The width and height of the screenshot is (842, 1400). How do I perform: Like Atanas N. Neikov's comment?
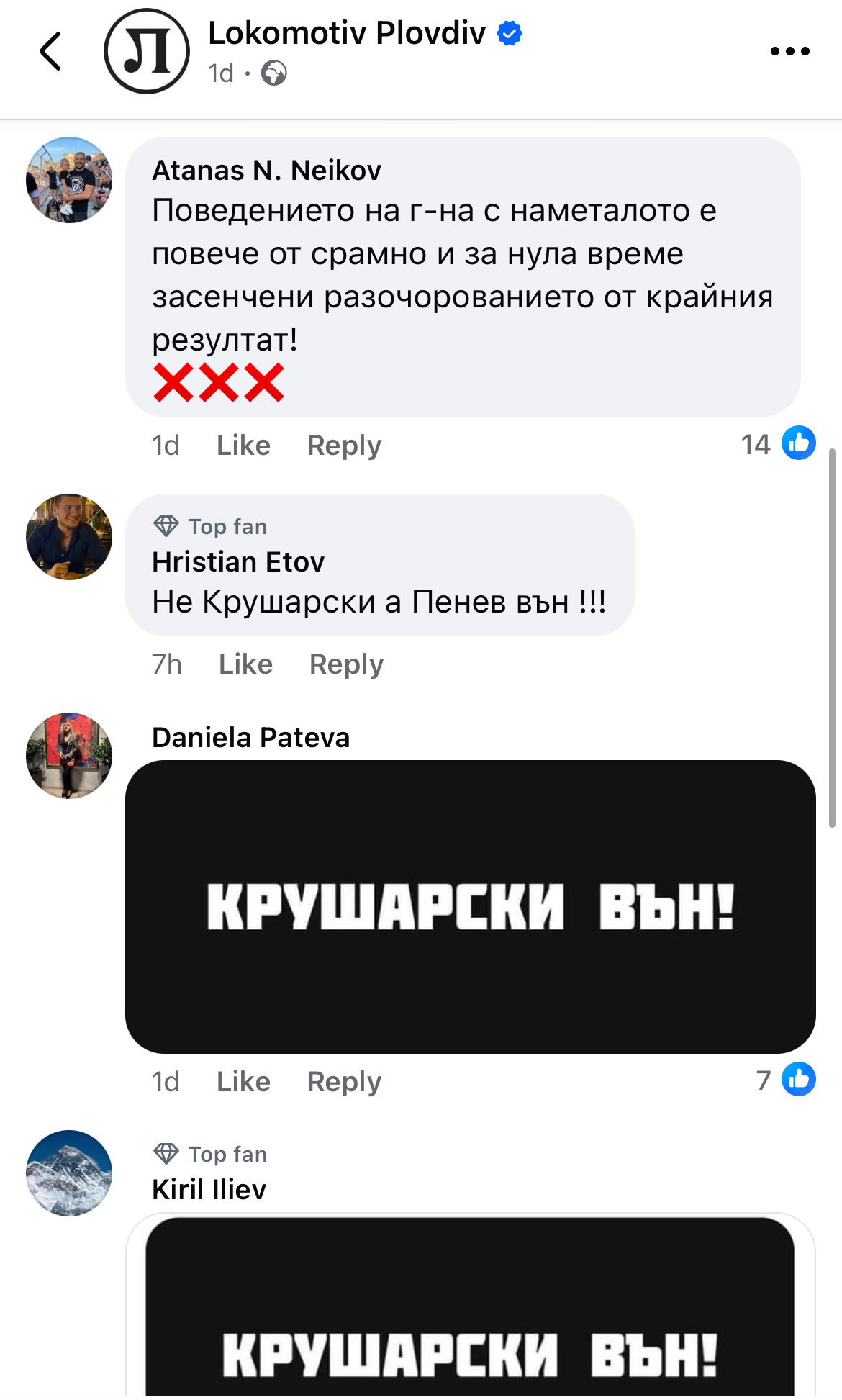[243, 446]
